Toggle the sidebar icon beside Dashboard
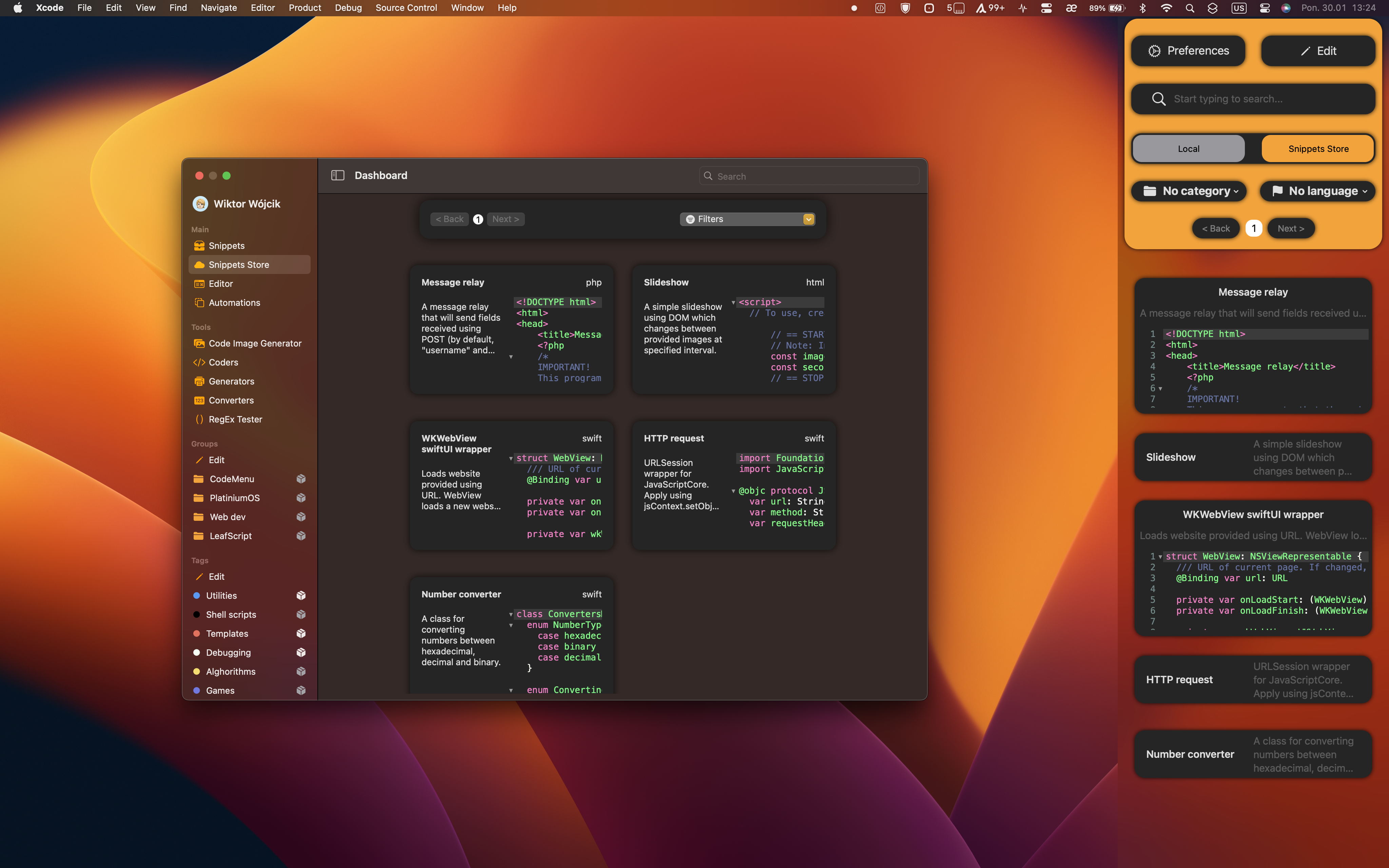Viewport: 1389px width, 868px height. (x=337, y=175)
